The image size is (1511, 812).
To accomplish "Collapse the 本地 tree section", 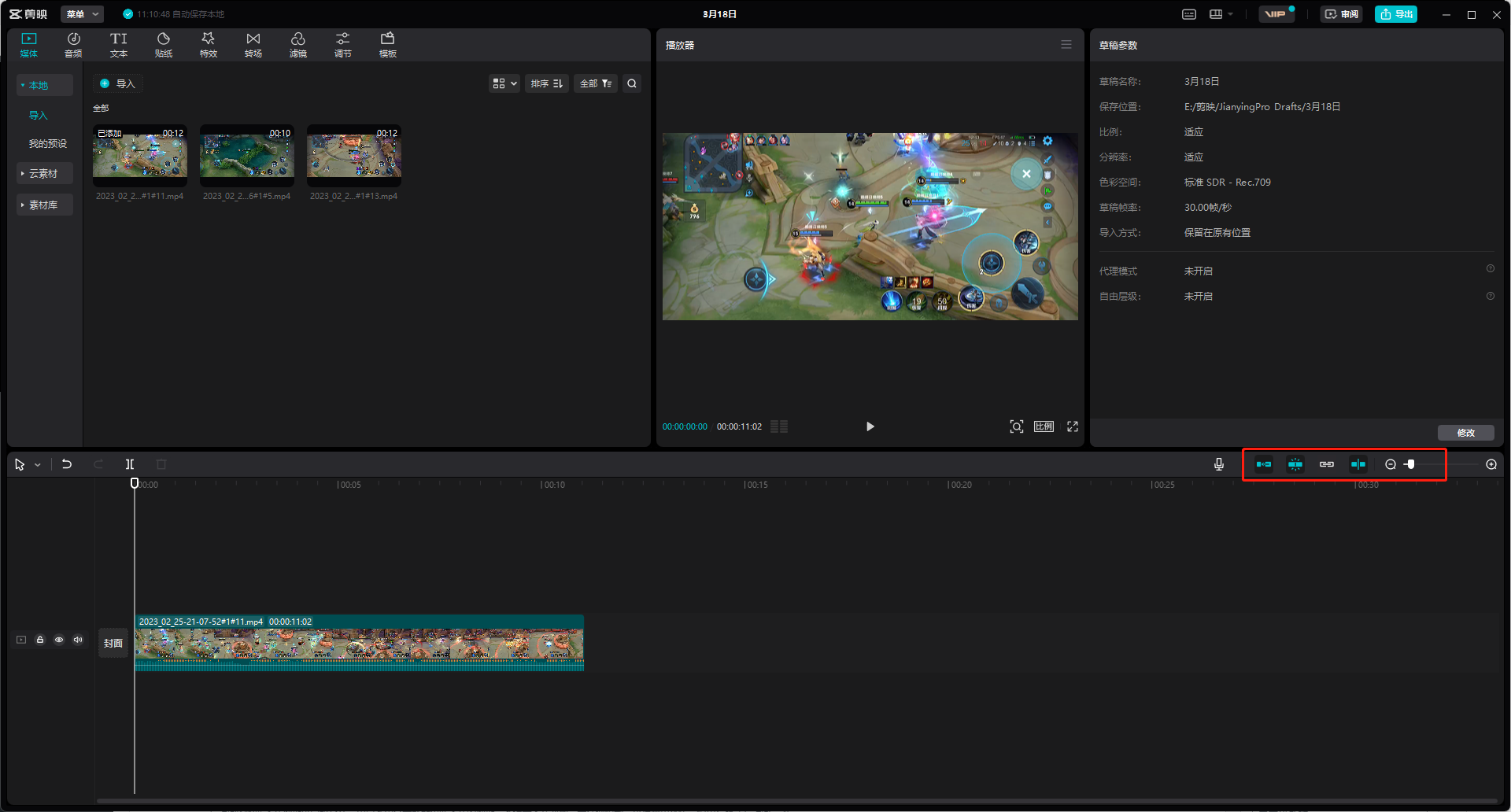I will coord(45,85).
